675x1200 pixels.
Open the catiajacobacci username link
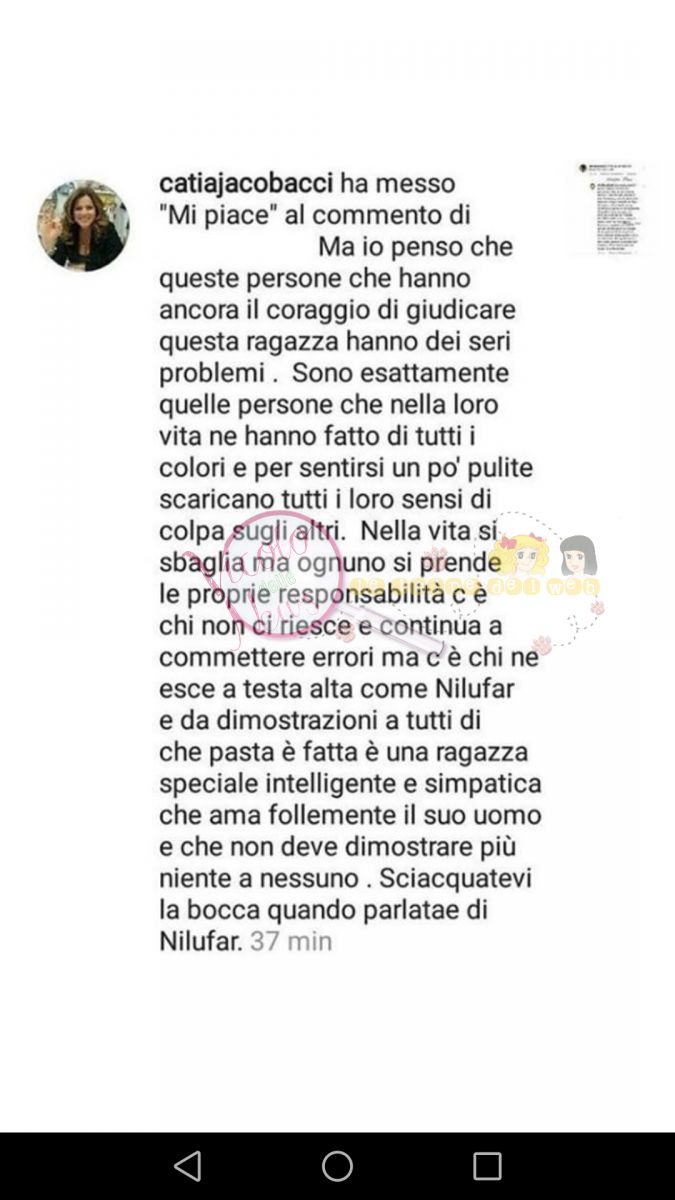click(x=247, y=184)
